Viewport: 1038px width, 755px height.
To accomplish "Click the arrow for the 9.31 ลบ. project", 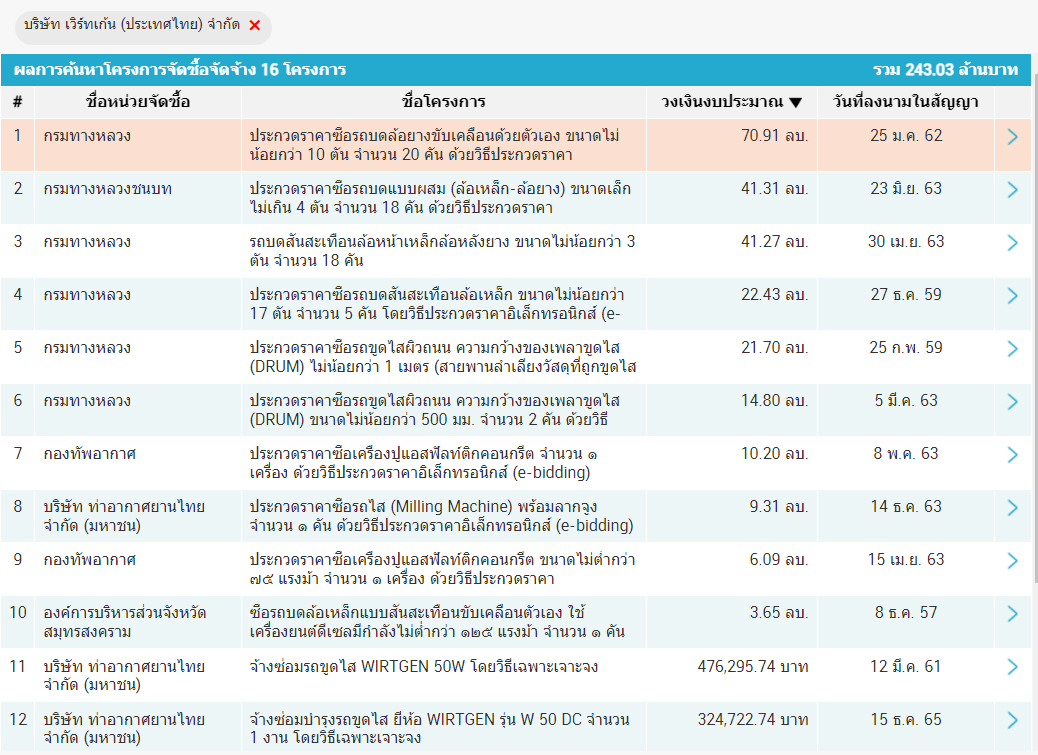I will click(x=1012, y=508).
